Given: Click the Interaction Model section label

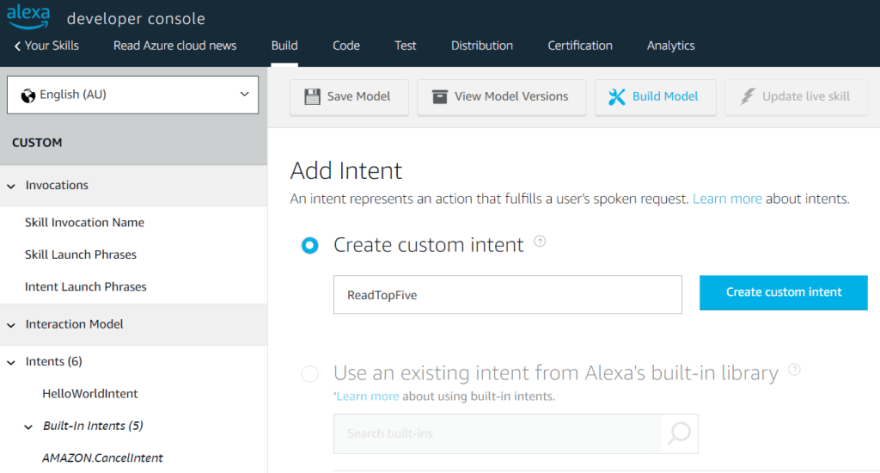Looking at the screenshot, I should click(74, 324).
